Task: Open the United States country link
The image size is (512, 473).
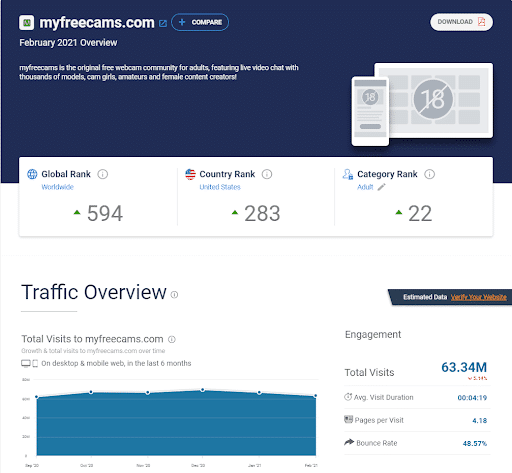Action: click(220, 187)
